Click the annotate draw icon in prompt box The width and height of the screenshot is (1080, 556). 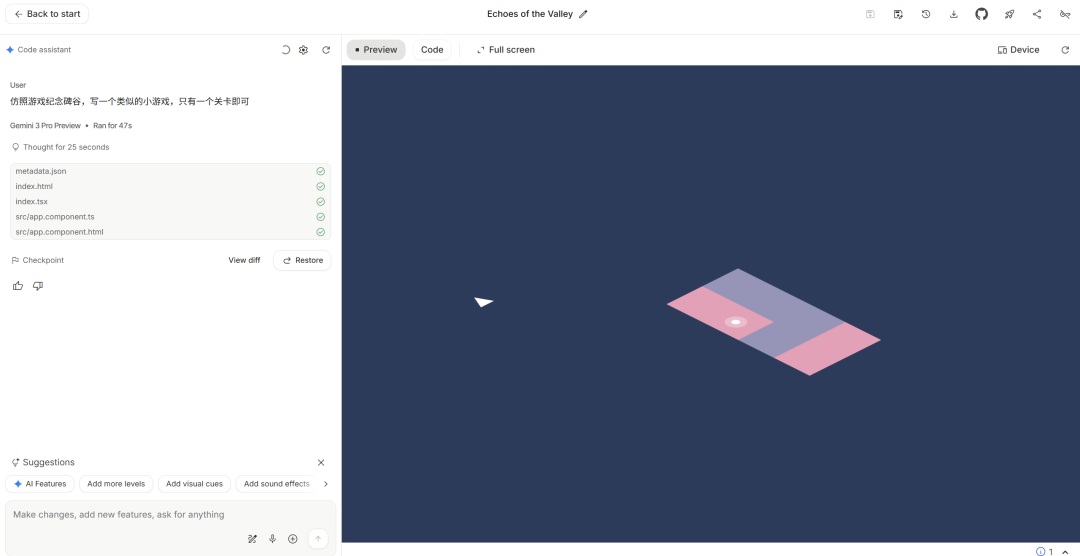pyautogui.click(x=252, y=539)
